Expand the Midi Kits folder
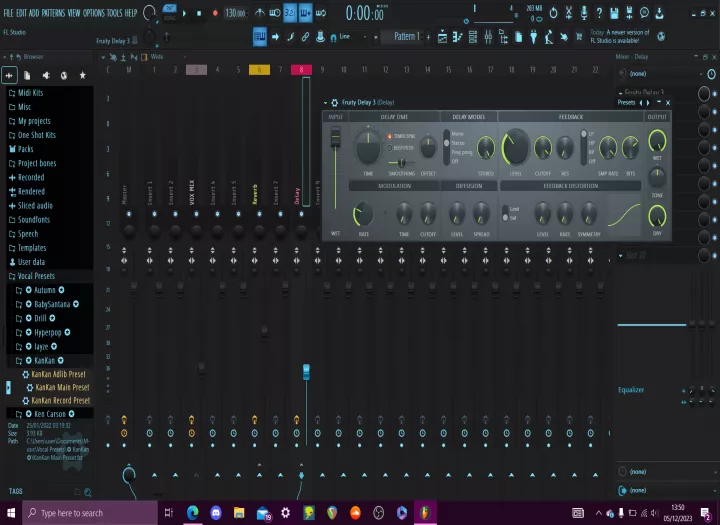Screen dimensions: 720x525 pos(26,93)
